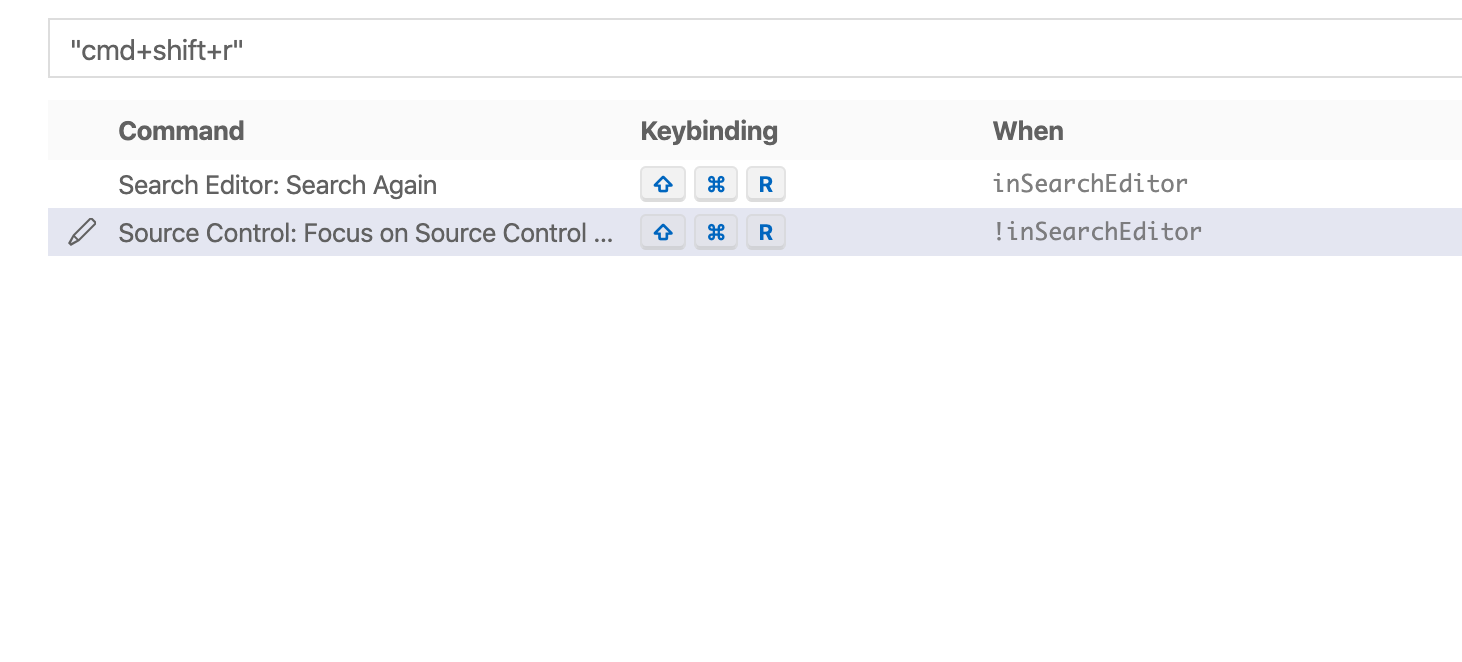Click the R key icon in Search Again keybinding
Screen dimensions: 1462x662
(x=765, y=183)
